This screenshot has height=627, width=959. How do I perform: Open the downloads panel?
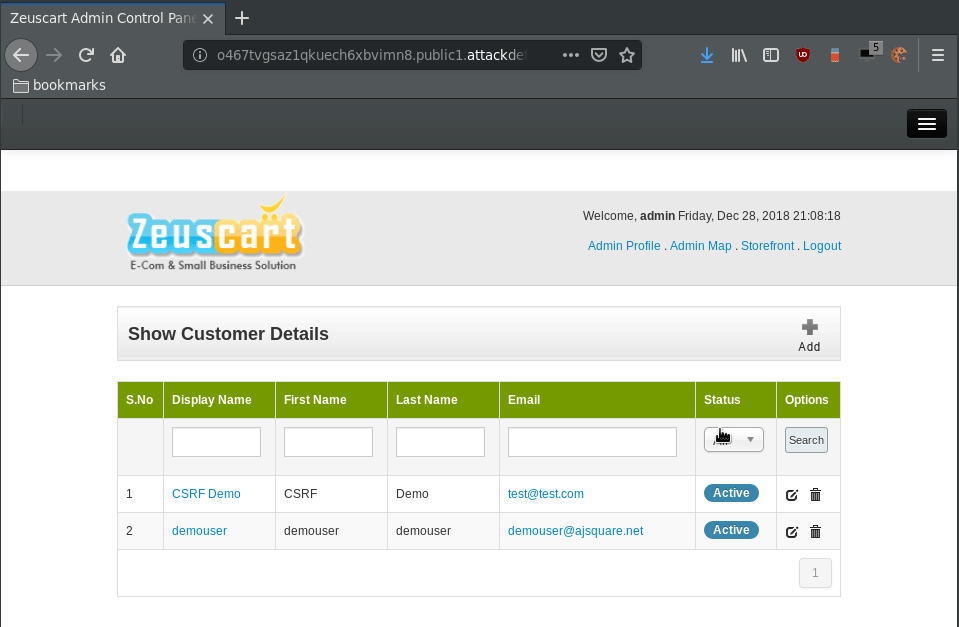pos(707,55)
